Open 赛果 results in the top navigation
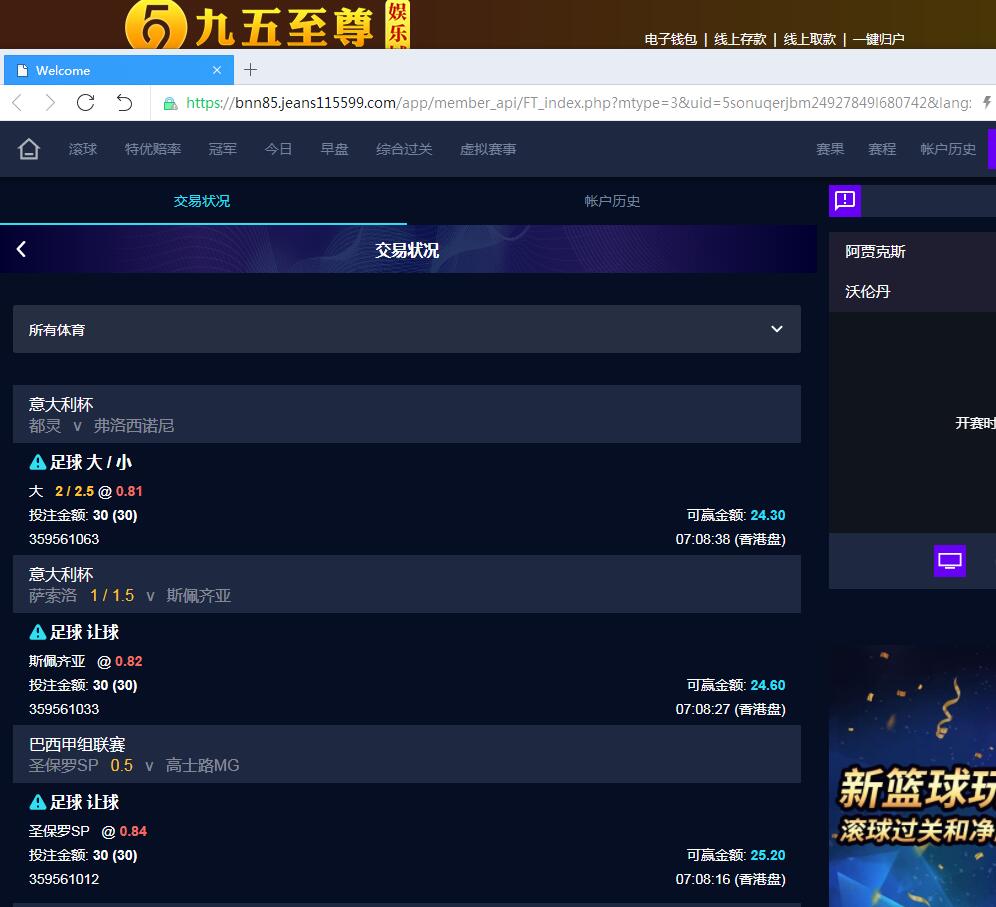Viewport: 996px width, 907px height. tap(830, 149)
